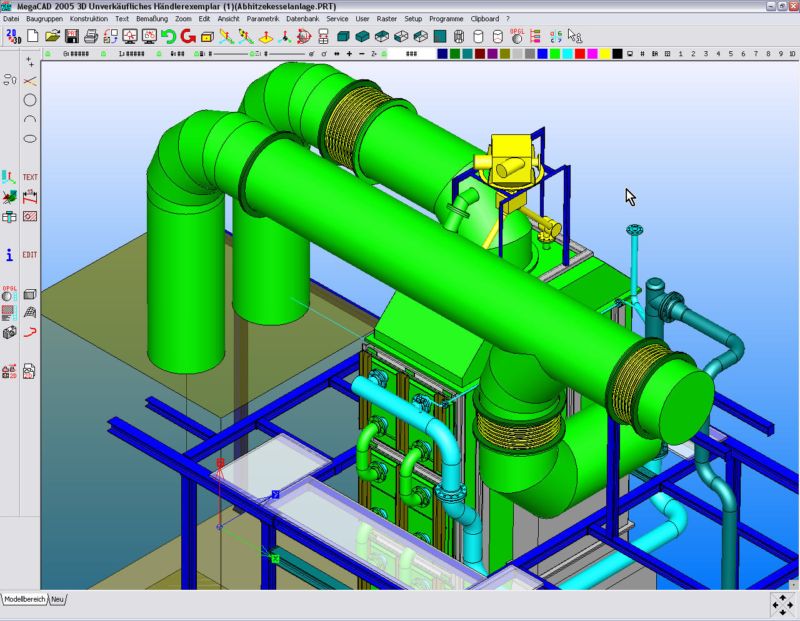800x621 pixels.
Task: Switch to 2D/3D mode using the 2D3D icon
Action: pos(12,36)
